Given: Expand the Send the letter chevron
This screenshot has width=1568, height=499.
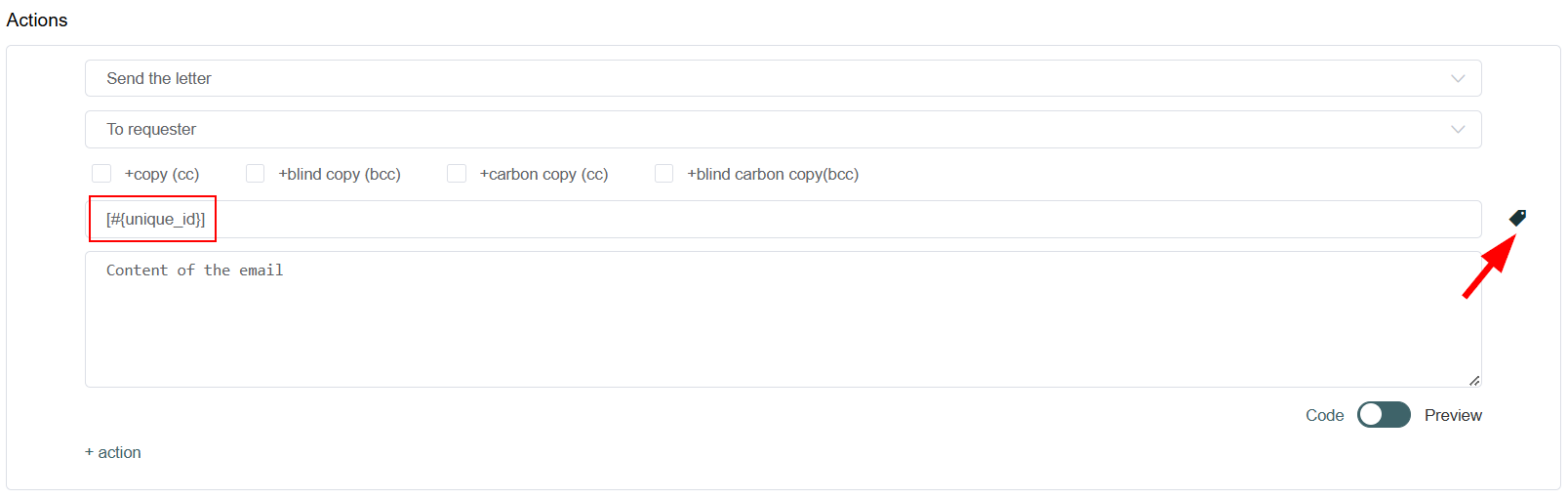Looking at the screenshot, I should [x=1458, y=78].
